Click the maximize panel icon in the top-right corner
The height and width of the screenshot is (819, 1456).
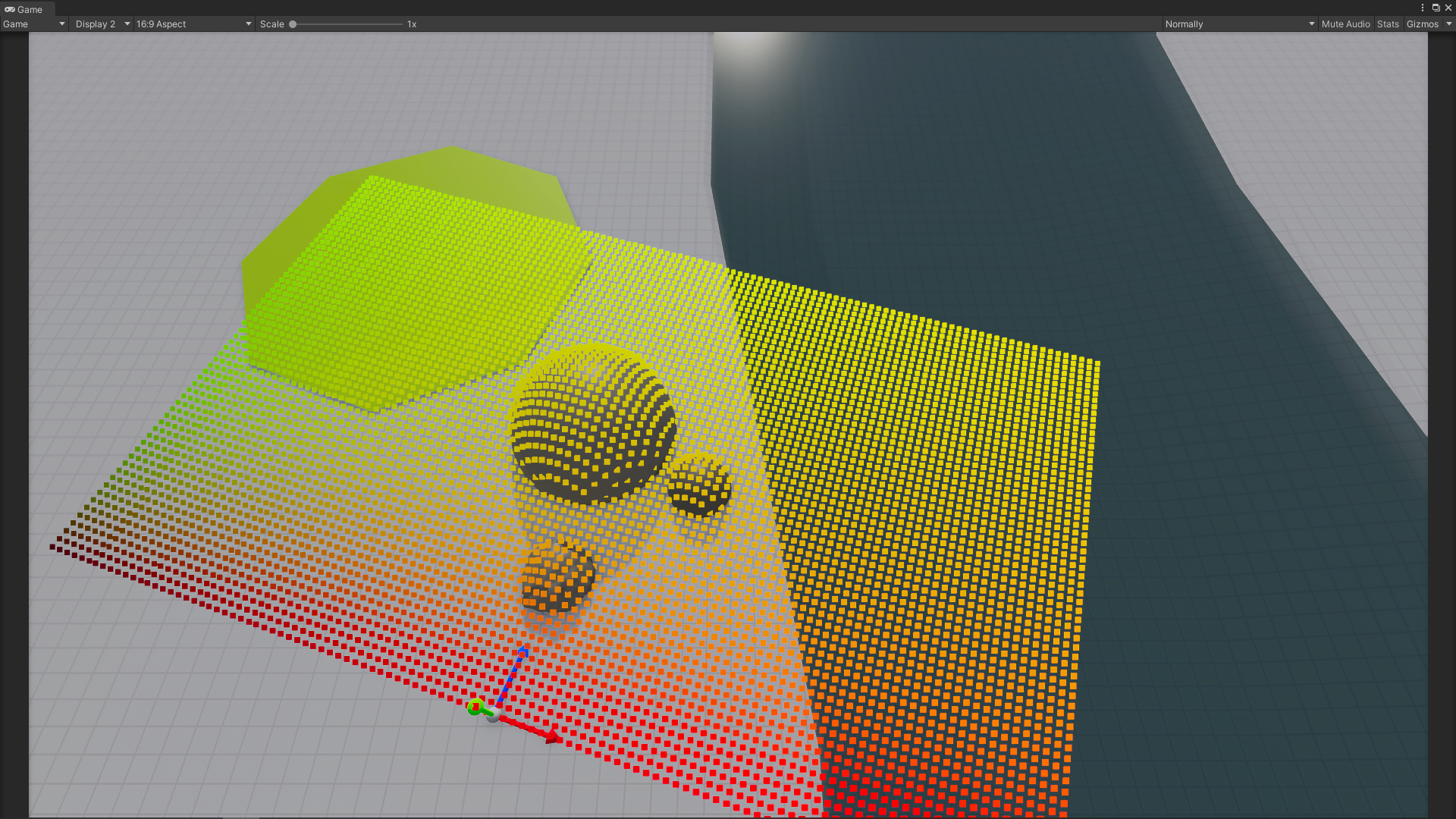(1436, 8)
